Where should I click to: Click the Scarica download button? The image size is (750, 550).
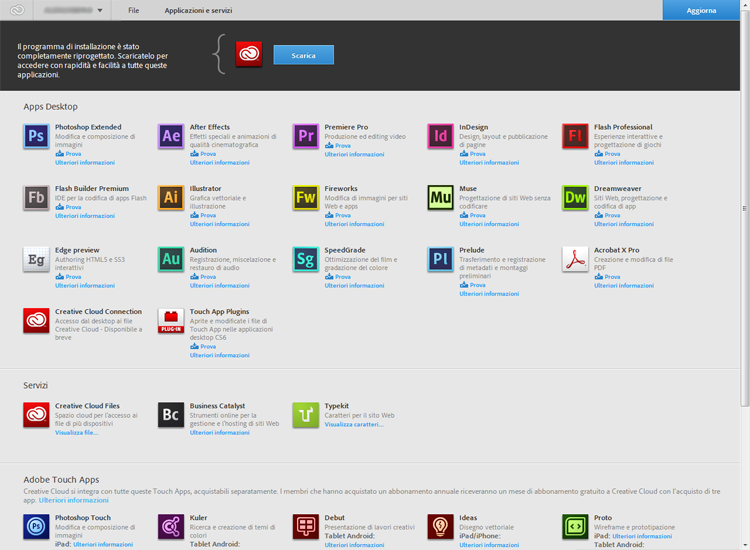(304, 55)
